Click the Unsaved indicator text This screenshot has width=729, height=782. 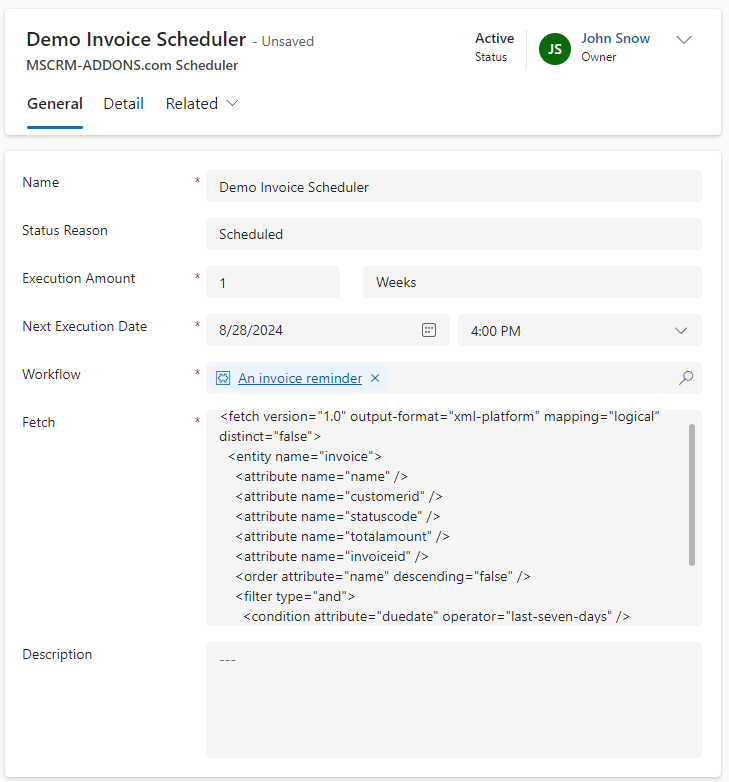pos(288,41)
